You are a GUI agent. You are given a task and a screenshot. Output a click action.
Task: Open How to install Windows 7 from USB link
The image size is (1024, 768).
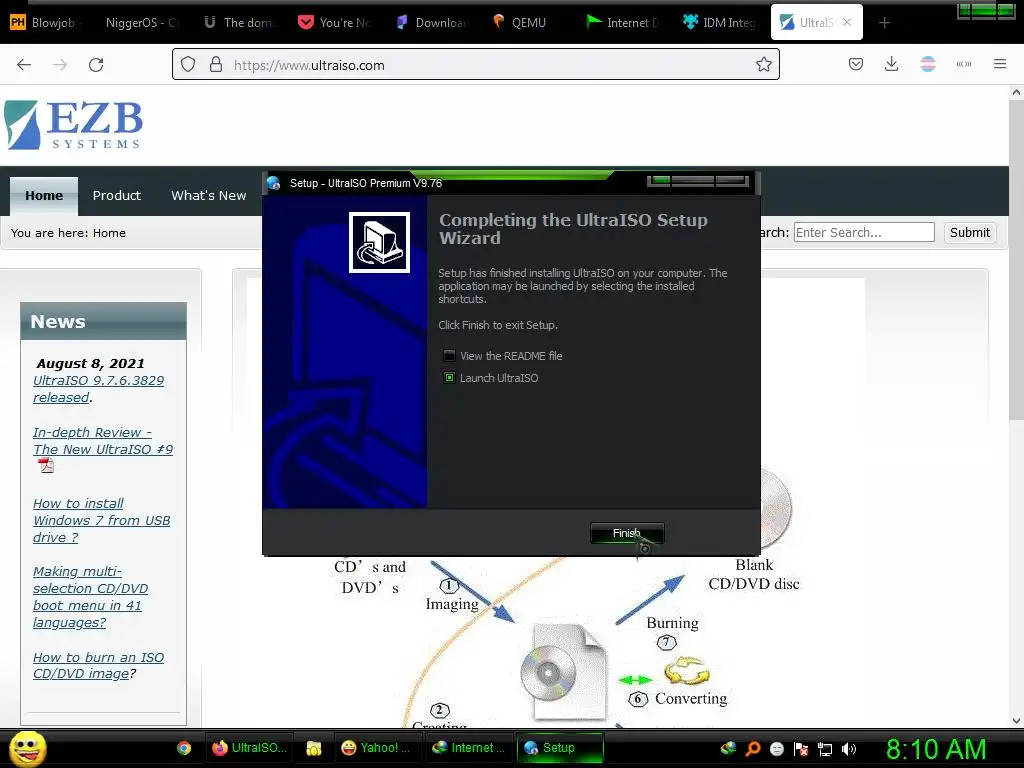101,520
